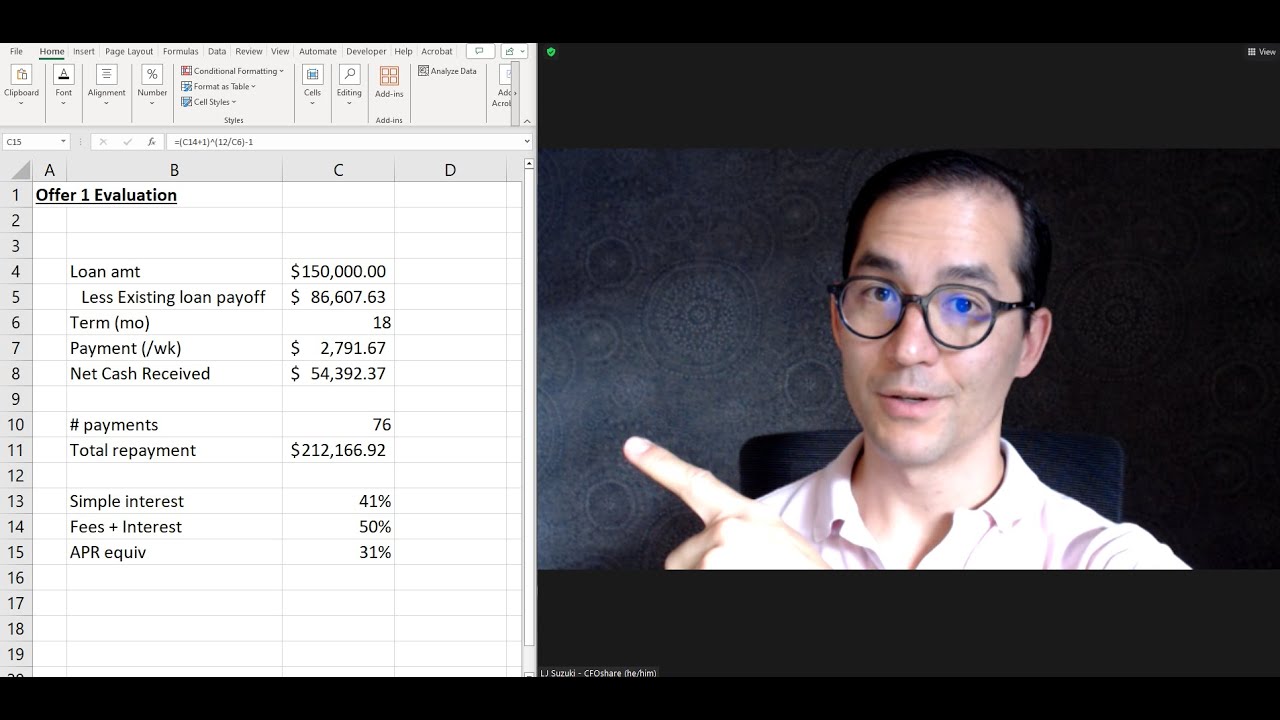Viewport: 1280px width, 720px height.
Task: Select the Payment (/wk) label cell
Action: (174, 348)
